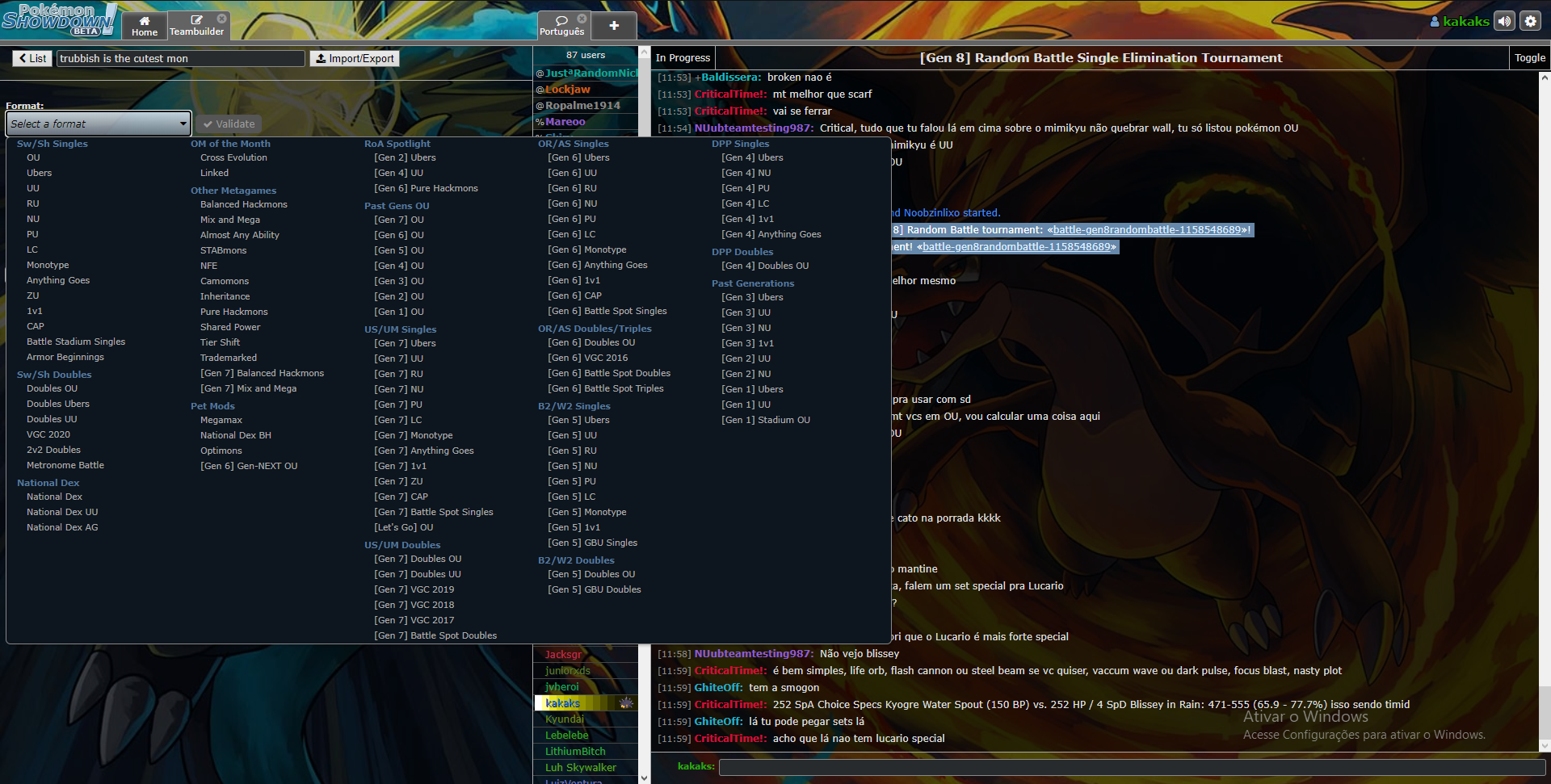Collapse the Select a format dropdown
Viewport: 1551px width, 784px height.
coord(99,124)
